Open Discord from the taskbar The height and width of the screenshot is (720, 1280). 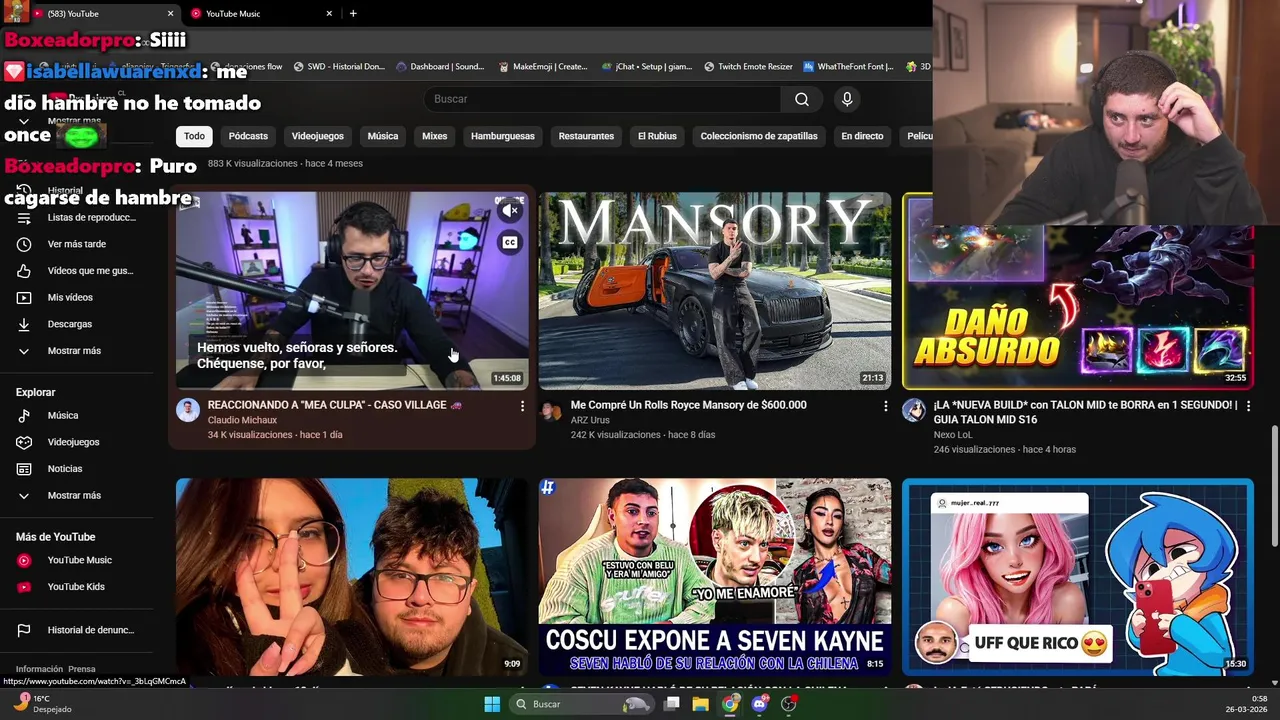pyautogui.click(x=759, y=704)
